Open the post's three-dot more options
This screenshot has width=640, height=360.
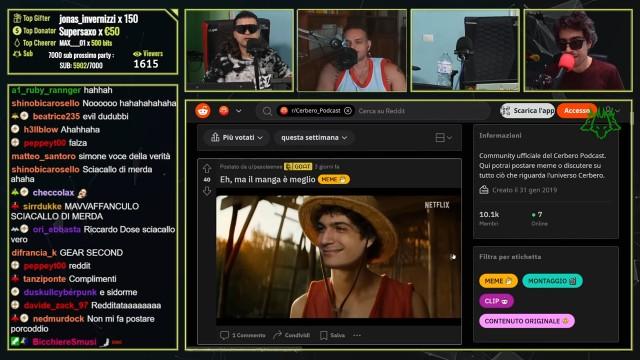(357, 335)
